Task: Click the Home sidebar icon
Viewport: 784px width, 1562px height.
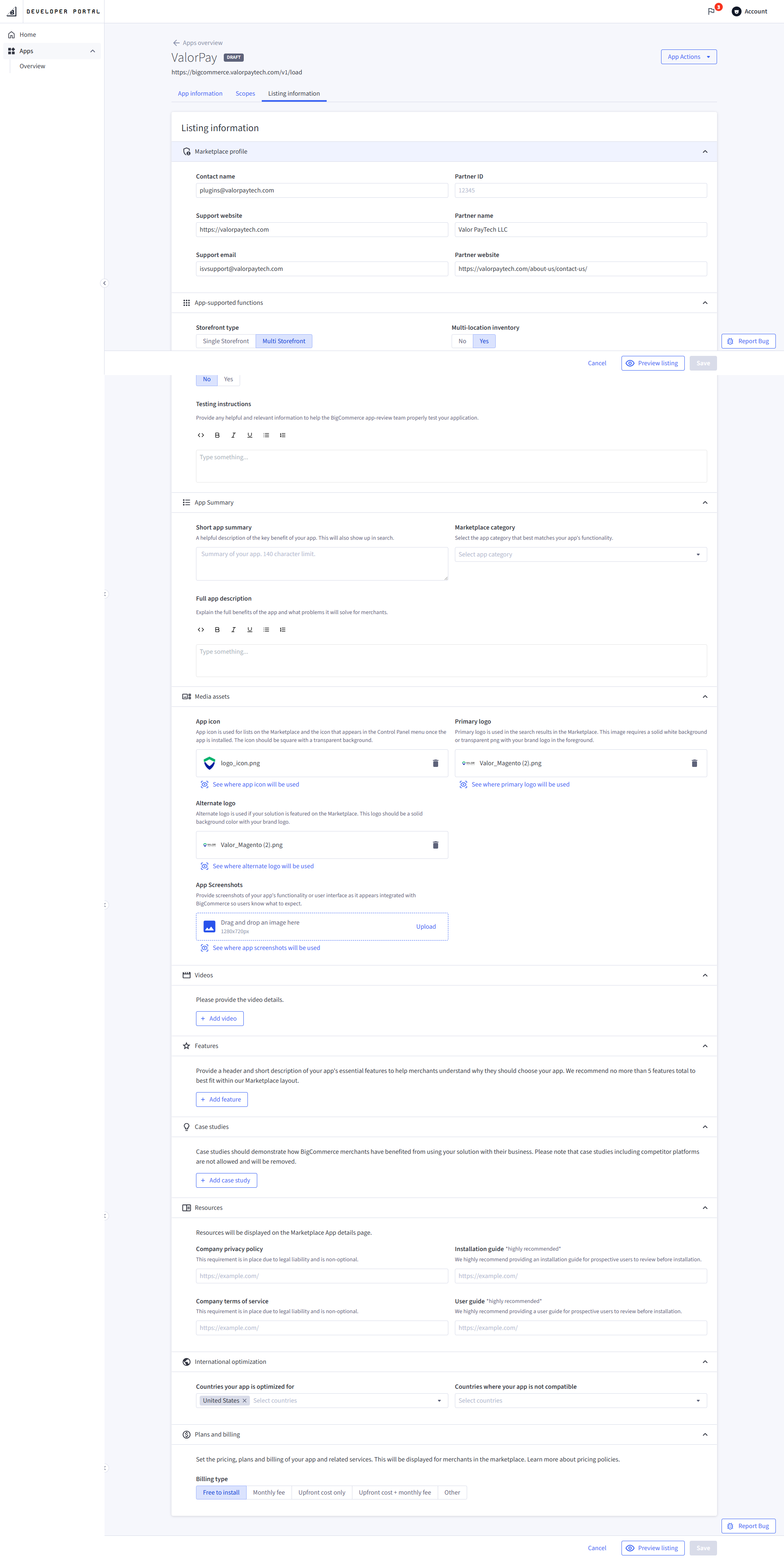Action: coord(11,35)
